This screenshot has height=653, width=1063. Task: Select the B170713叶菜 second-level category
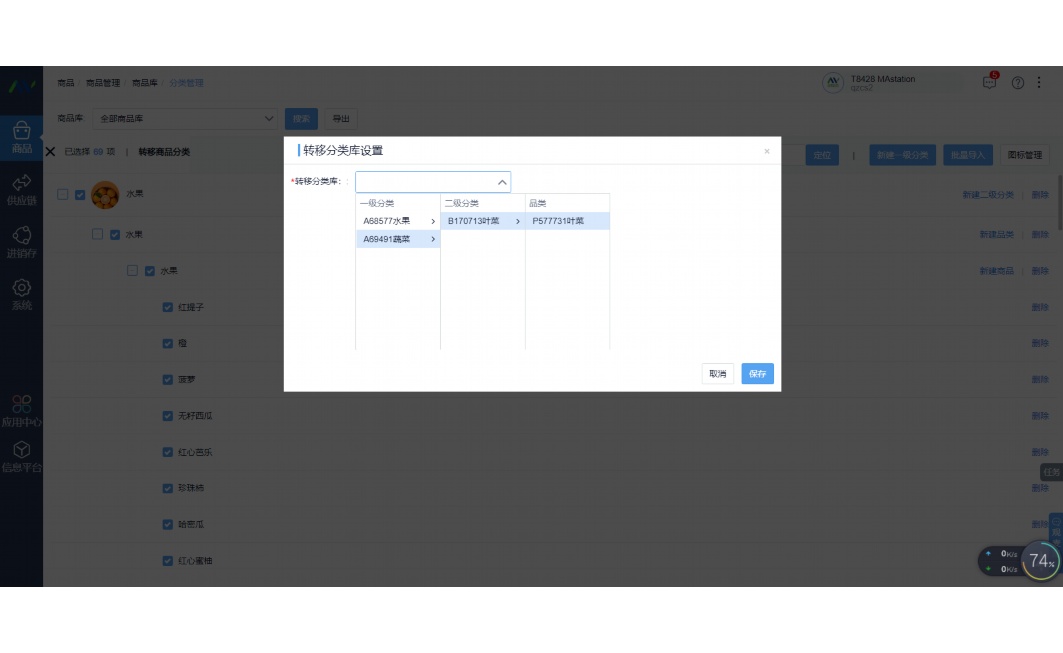pyautogui.click(x=482, y=221)
